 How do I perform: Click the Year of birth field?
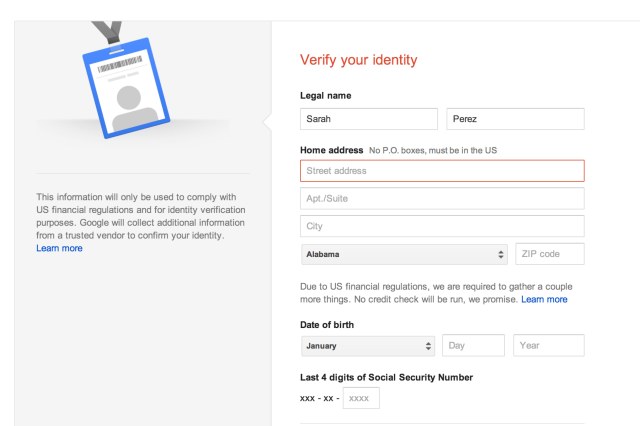[548, 346]
